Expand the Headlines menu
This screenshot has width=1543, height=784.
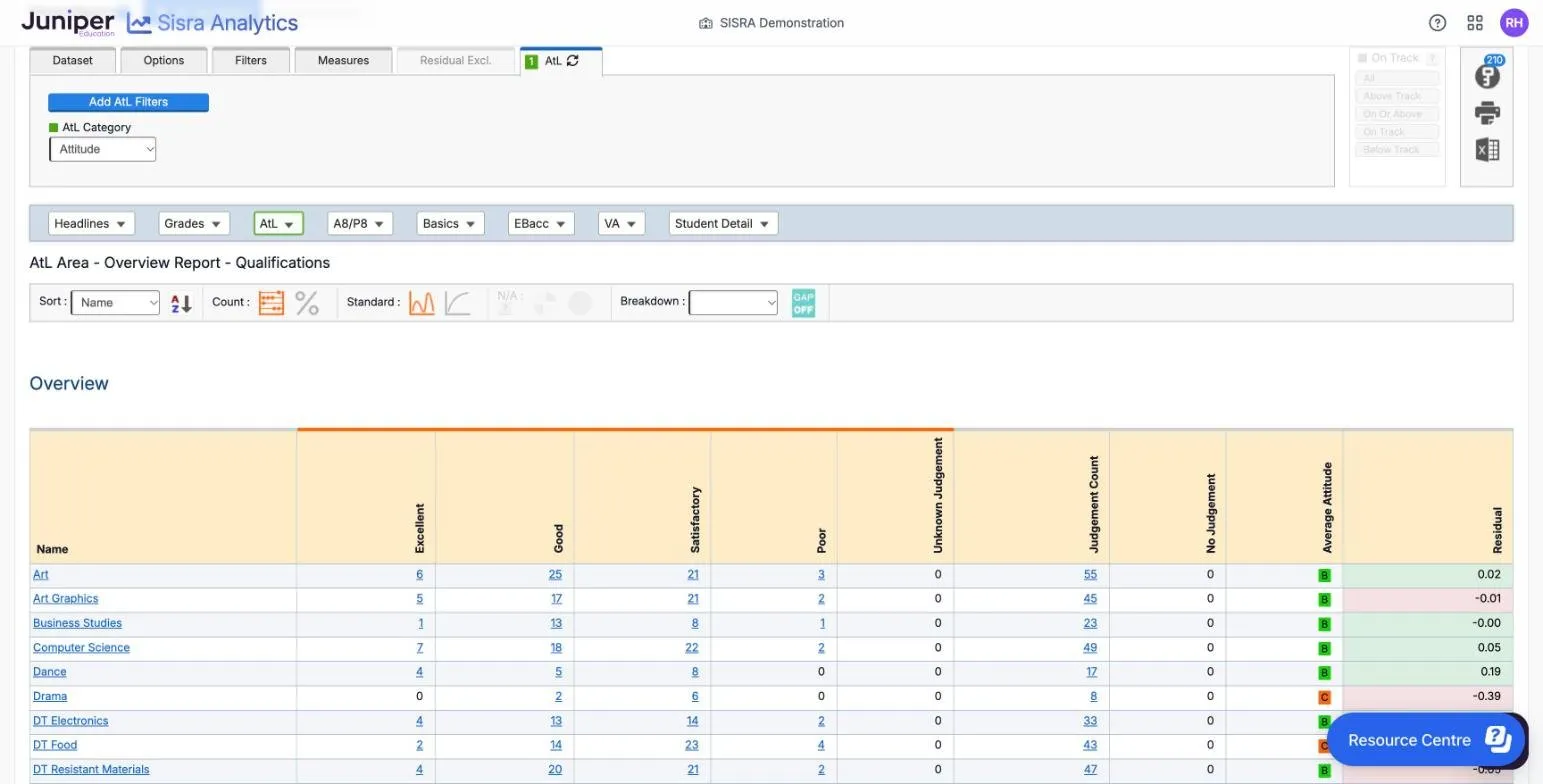point(91,224)
